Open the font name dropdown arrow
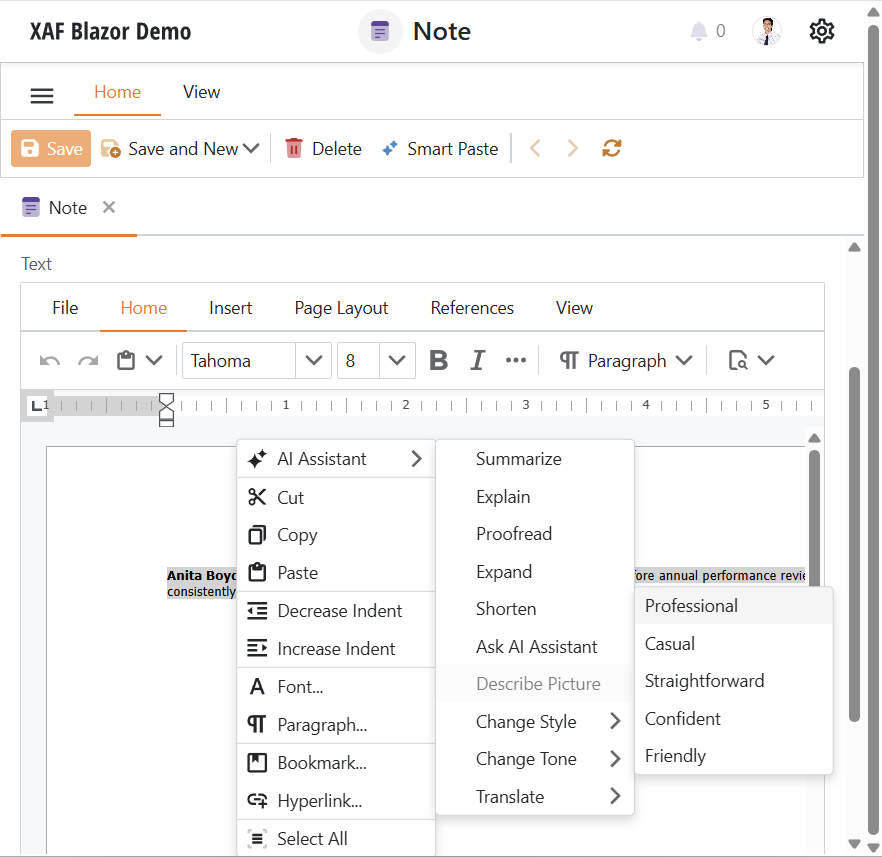Screen dimensions: 882x857 [x=313, y=360]
